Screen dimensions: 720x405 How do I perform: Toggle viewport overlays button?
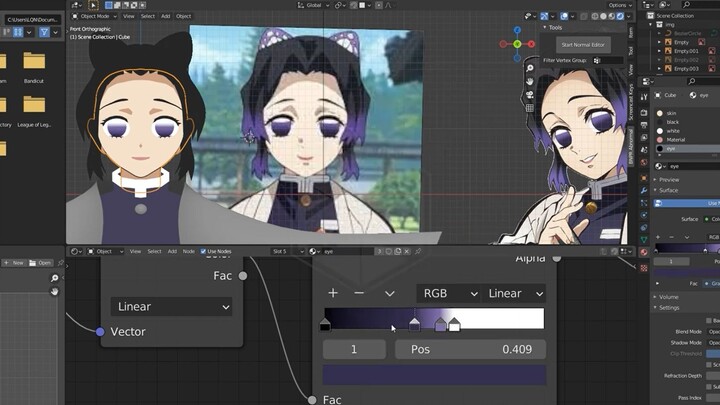tap(564, 16)
